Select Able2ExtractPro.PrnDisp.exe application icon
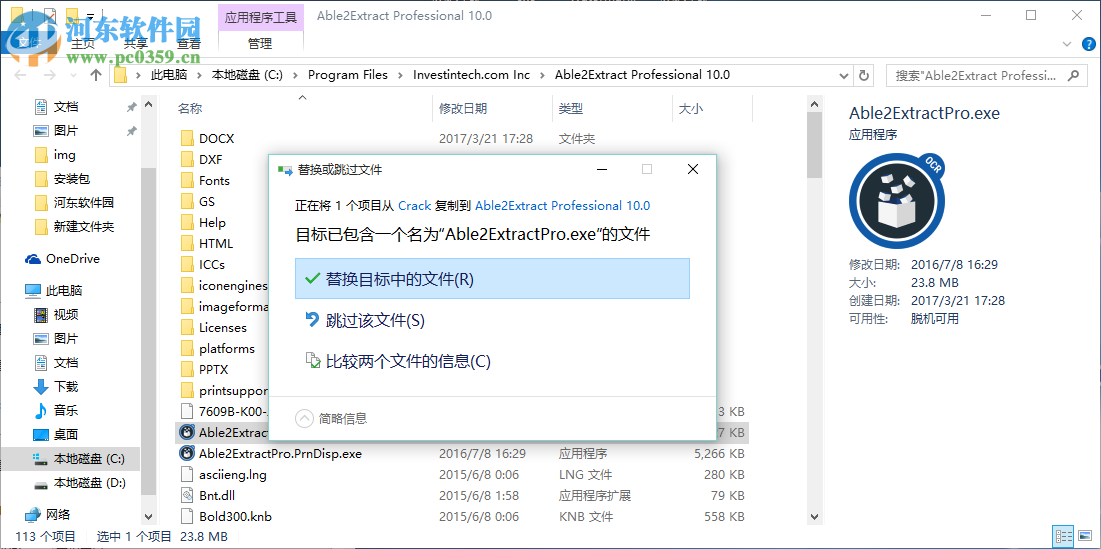 [x=187, y=454]
